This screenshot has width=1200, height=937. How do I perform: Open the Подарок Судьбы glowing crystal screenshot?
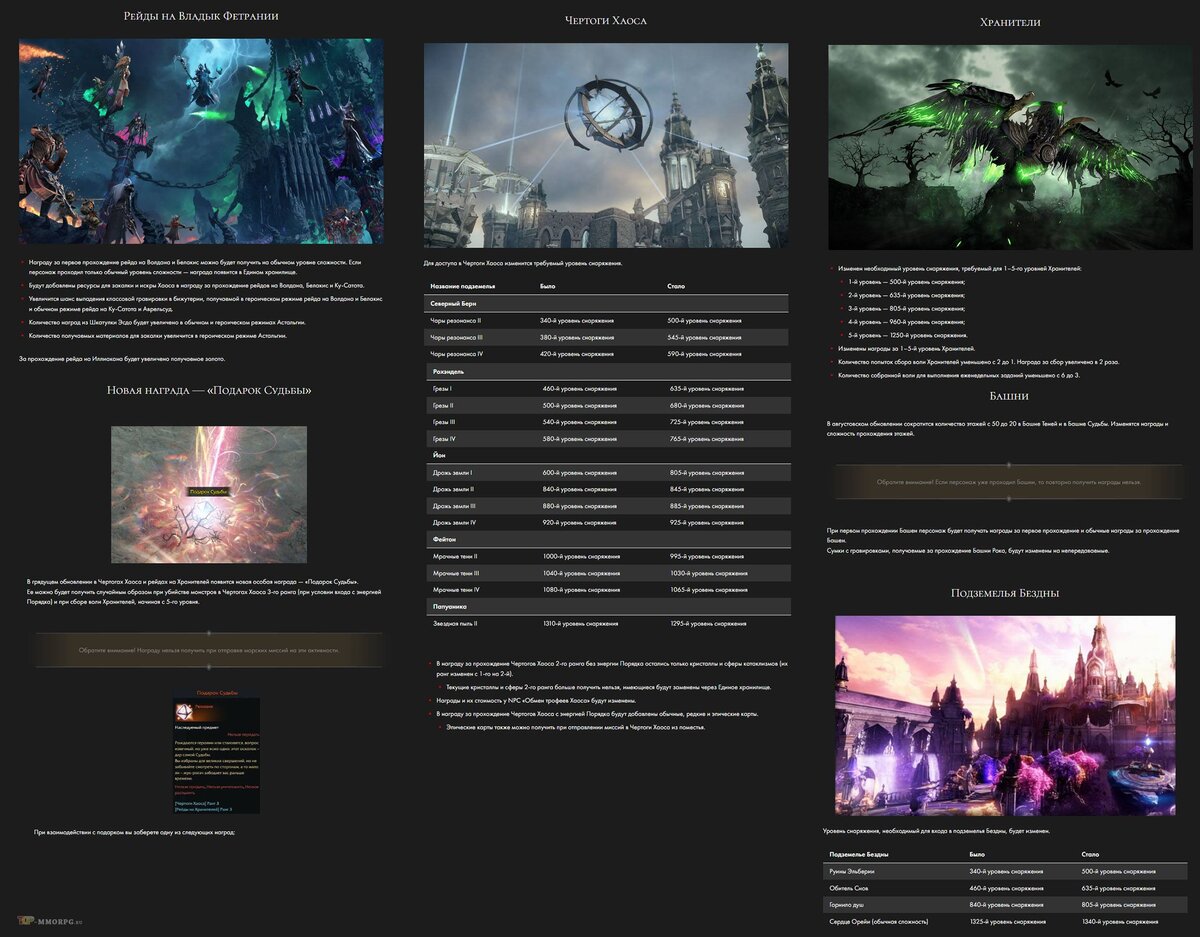point(209,494)
